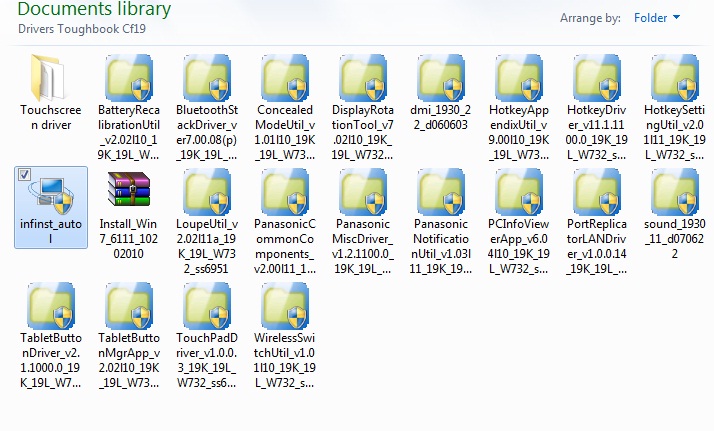
Task: Select WirelessSwitchUtil installer icon
Action: tap(285, 306)
